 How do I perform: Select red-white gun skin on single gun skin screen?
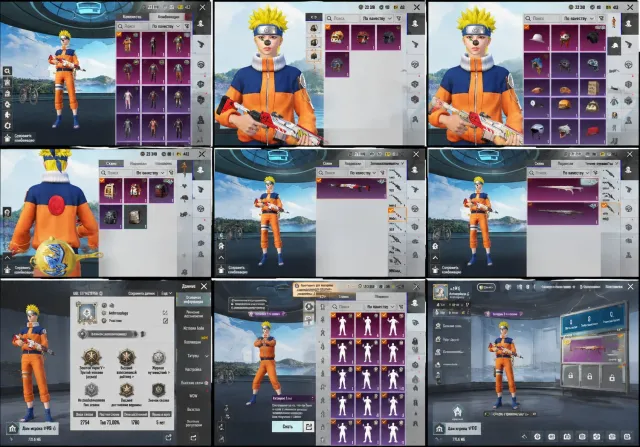pyautogui.click(x=351, y=189)
